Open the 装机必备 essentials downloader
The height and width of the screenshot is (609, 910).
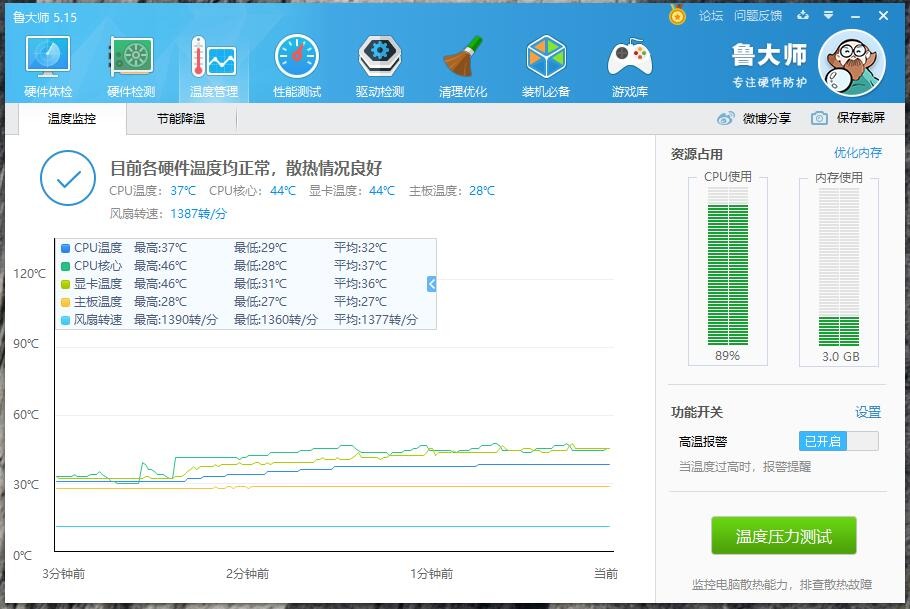546,65
